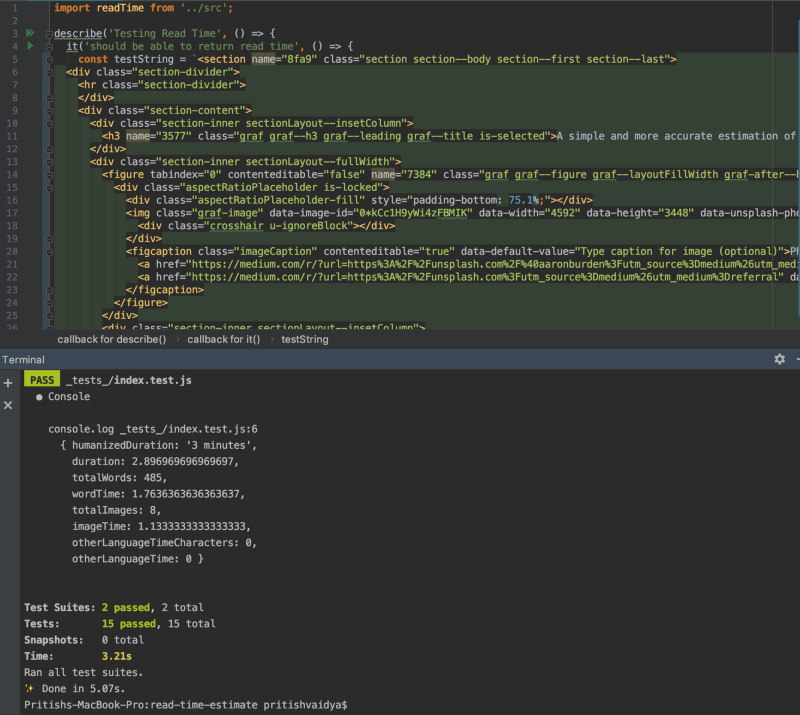Open the Terminal panel title
The width and height of the screenshot is (800, 715).
(x=23, y=360)
